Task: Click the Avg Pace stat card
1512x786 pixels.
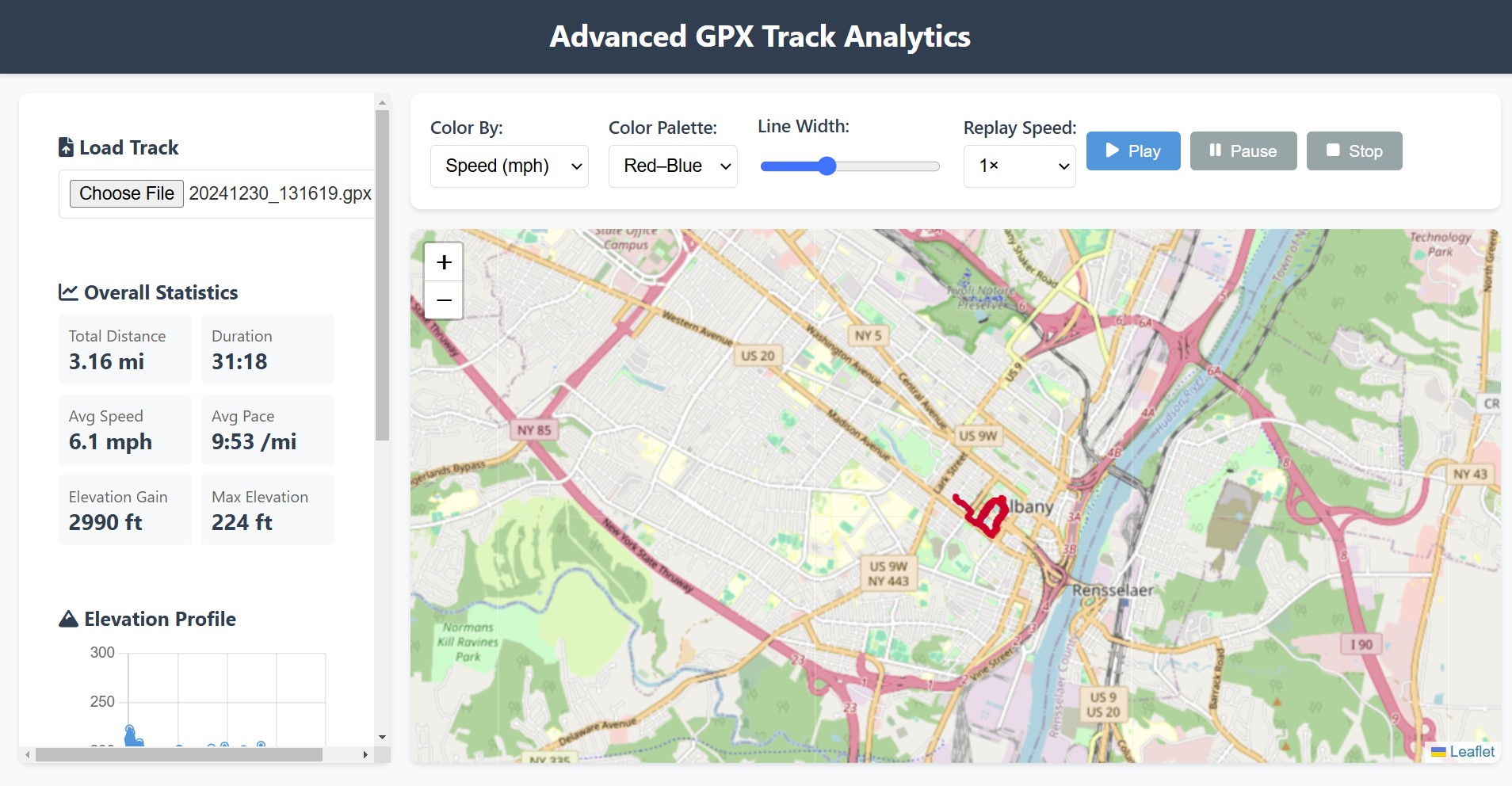Action: click(267, 429)
